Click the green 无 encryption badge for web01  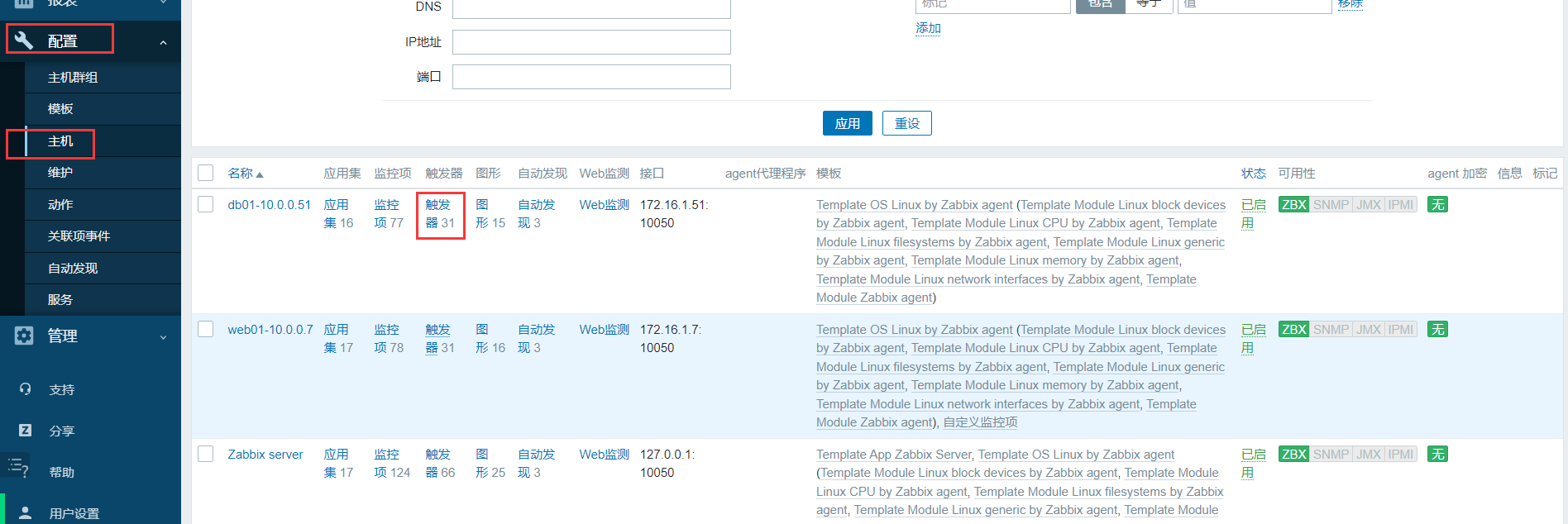tap(1437, 330)
